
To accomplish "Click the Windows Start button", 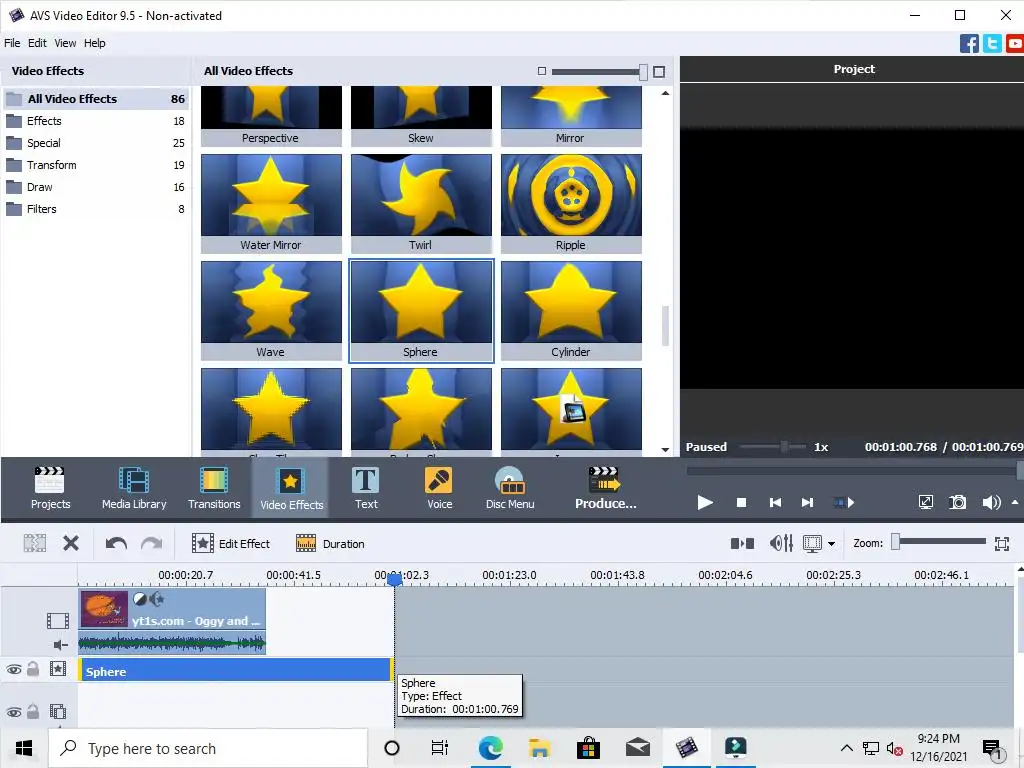I will 24,748.
